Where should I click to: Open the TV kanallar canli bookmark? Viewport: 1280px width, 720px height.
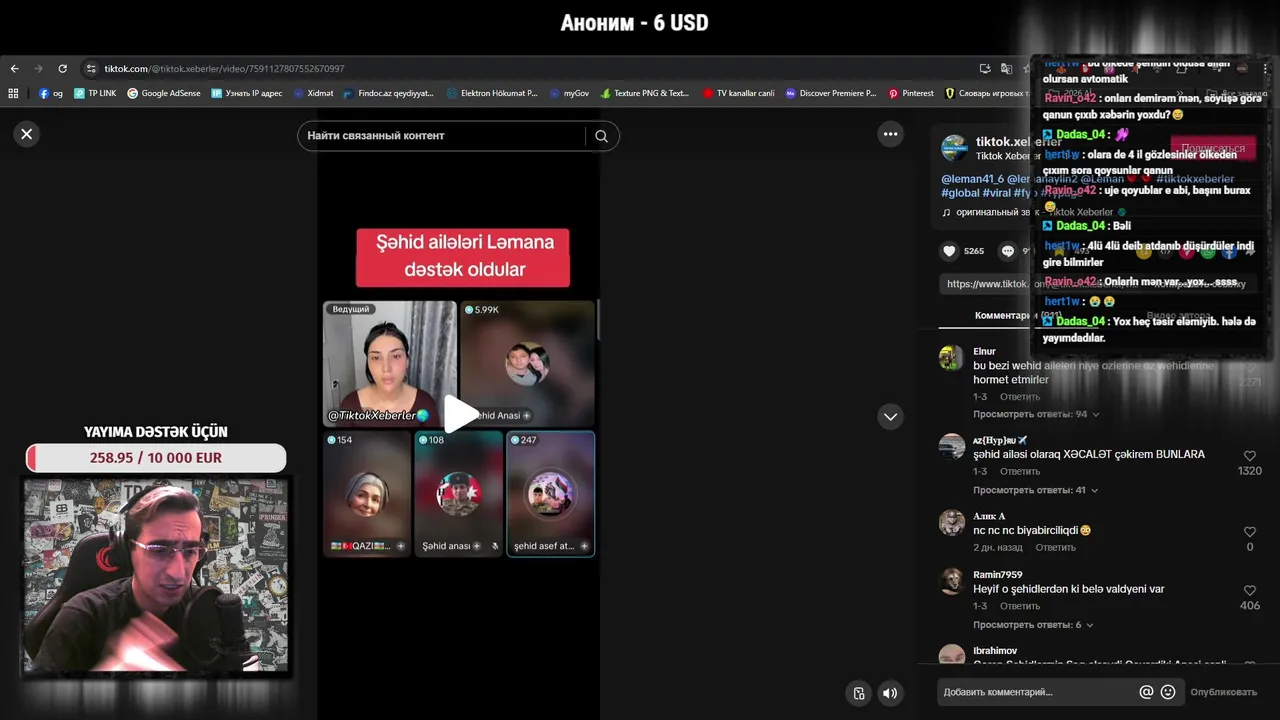pos(738,93)
